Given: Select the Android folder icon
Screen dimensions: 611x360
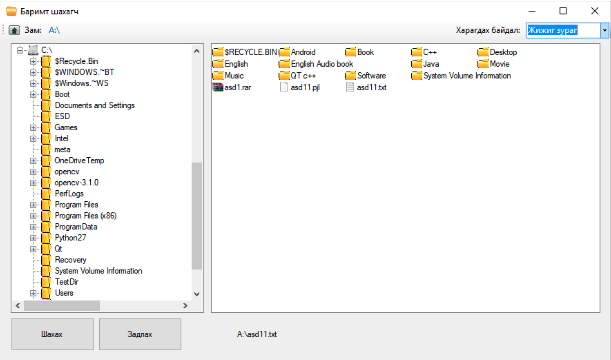Looking at the screenshot, I should pos(284,52).
